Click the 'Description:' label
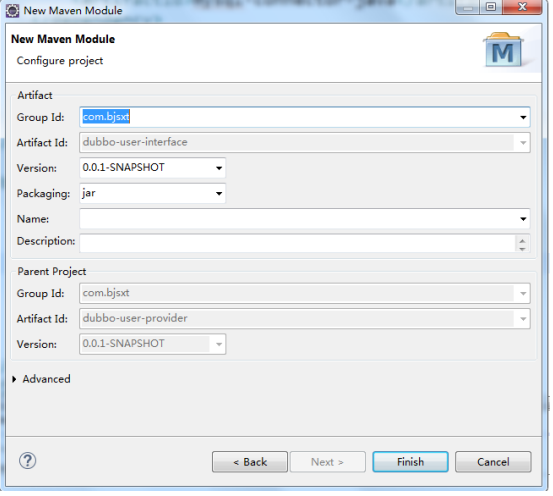Image resolution: width=553 pixels, height=496 pixels. pyautogui.click(x=46, y=241)
